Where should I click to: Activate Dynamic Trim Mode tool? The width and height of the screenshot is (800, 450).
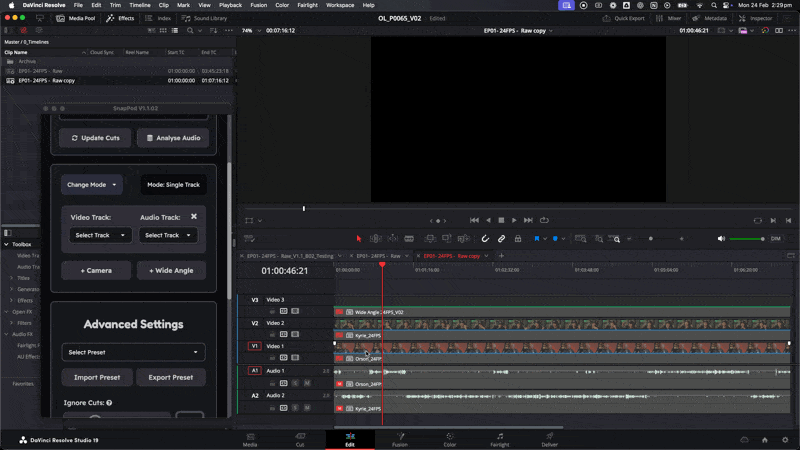(392, 239)
